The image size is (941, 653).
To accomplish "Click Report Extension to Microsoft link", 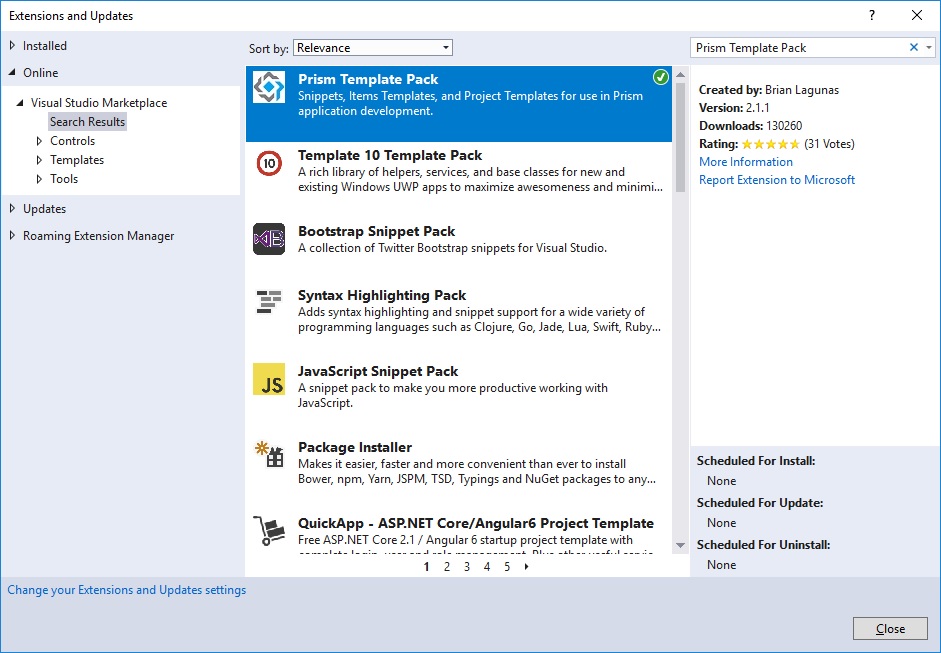I will pyautogui.click(x=777, y=180).
